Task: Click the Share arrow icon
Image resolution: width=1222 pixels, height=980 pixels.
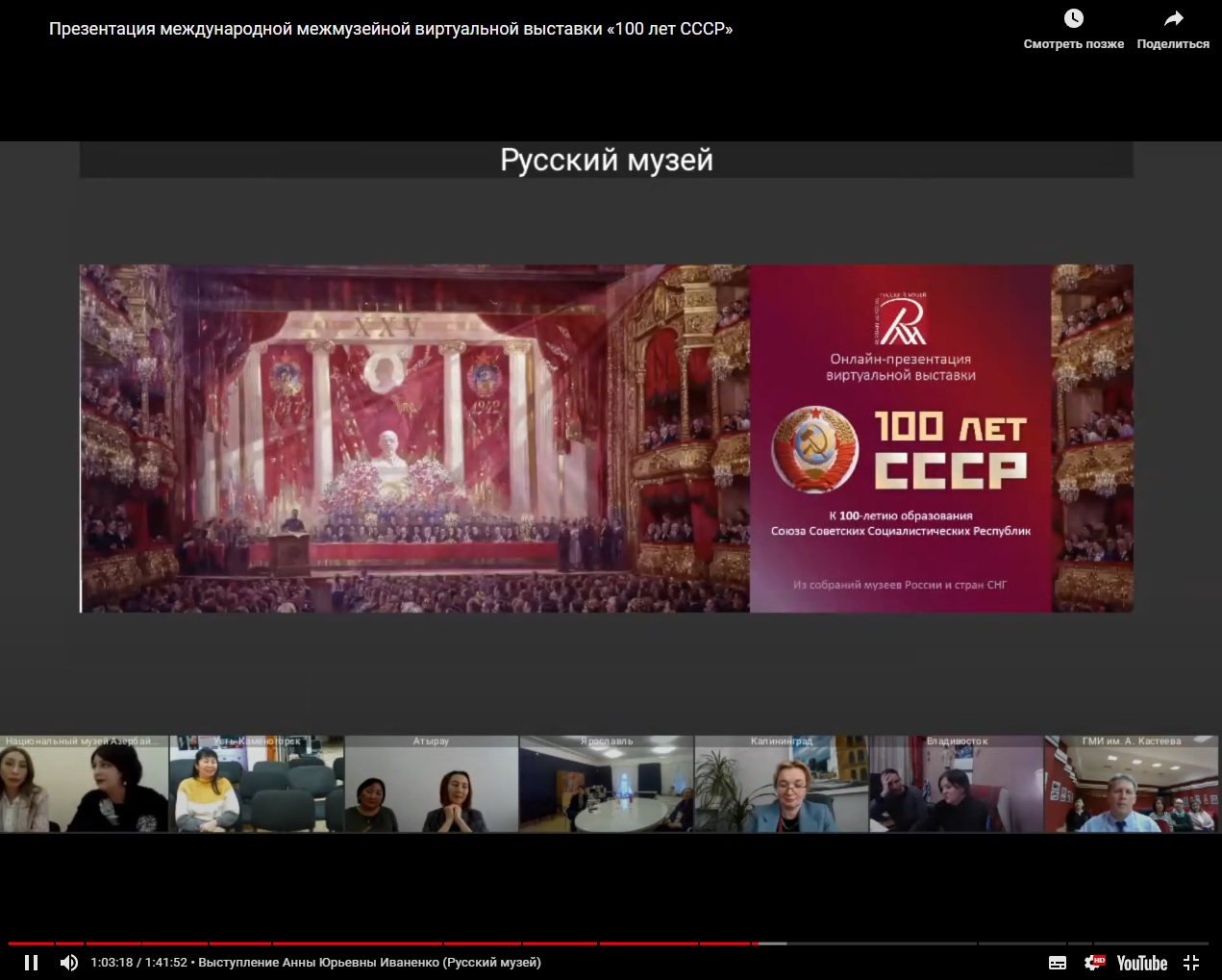Action: [x=1173, y=19]
